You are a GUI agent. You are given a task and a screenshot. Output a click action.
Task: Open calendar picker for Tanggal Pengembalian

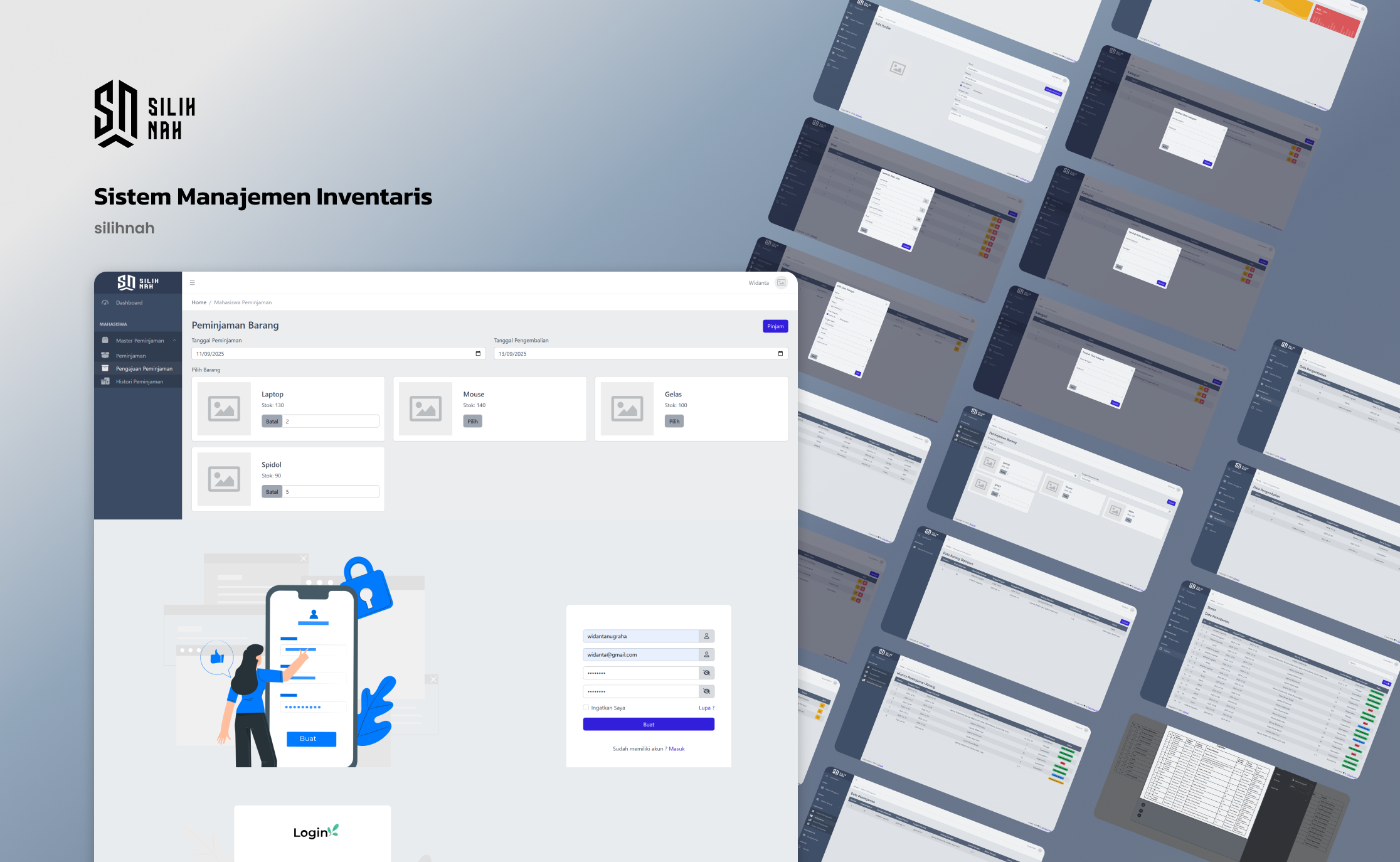click(780, 354)
